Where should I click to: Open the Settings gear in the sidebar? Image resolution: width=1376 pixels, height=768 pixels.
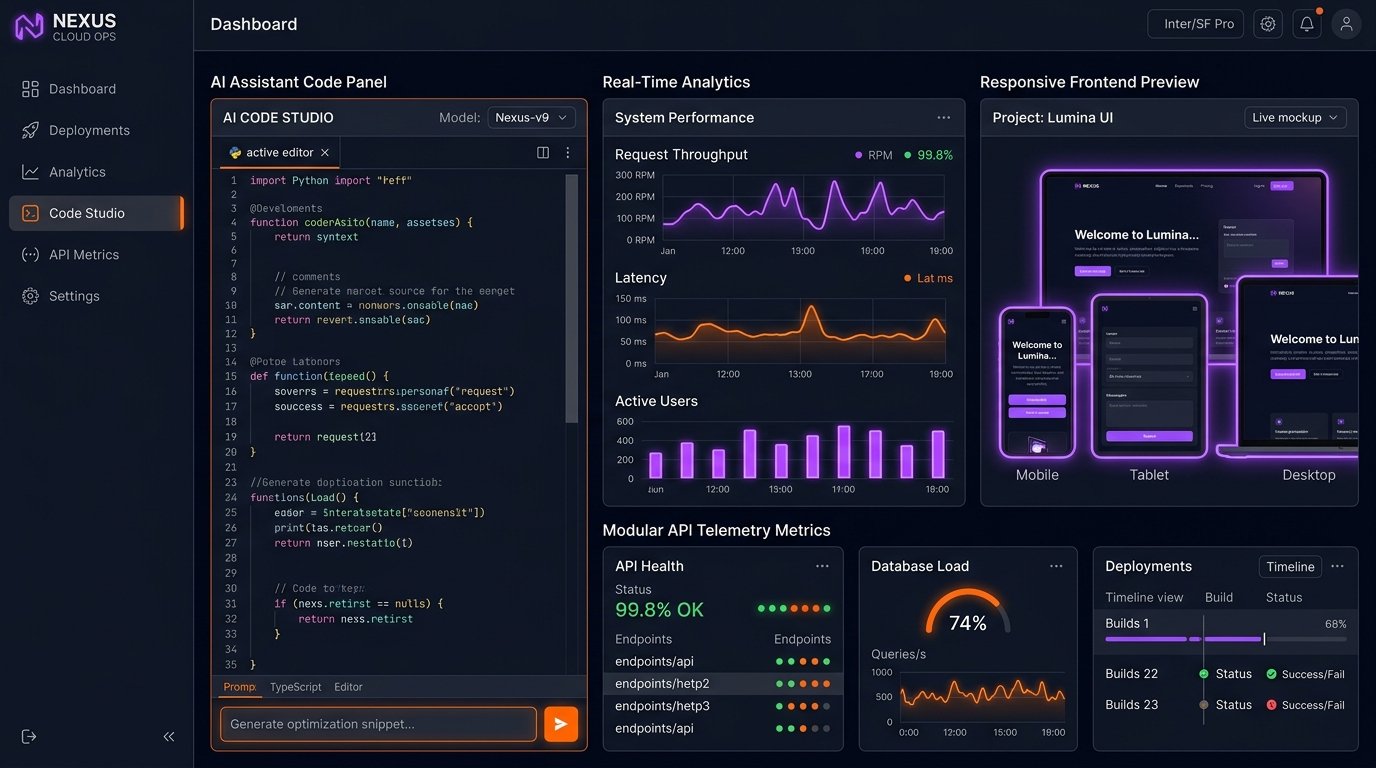click(x=30, y=296)
